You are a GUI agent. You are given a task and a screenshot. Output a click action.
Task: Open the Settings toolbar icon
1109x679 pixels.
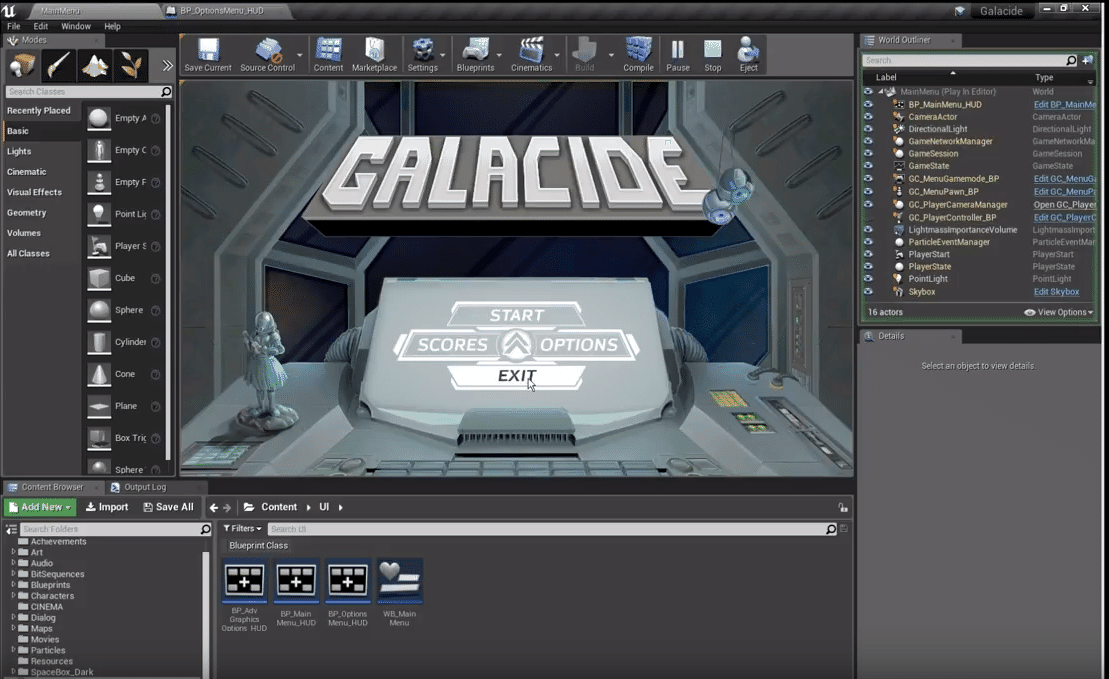[422, 54]
